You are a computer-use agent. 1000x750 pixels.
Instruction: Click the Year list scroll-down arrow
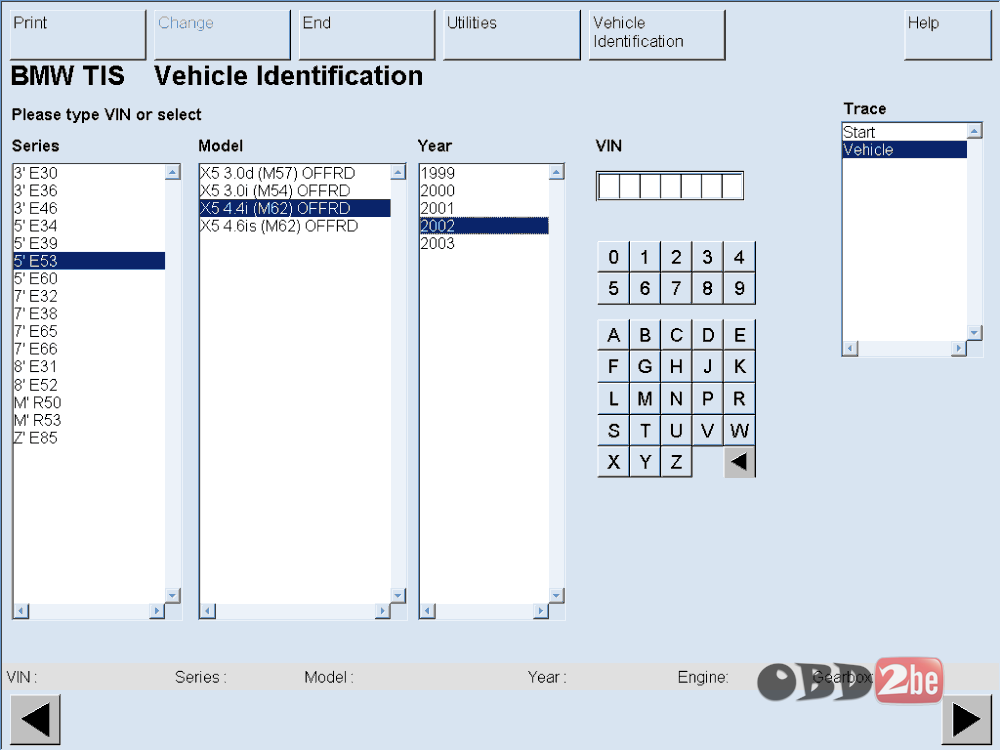tap(557, 595)
